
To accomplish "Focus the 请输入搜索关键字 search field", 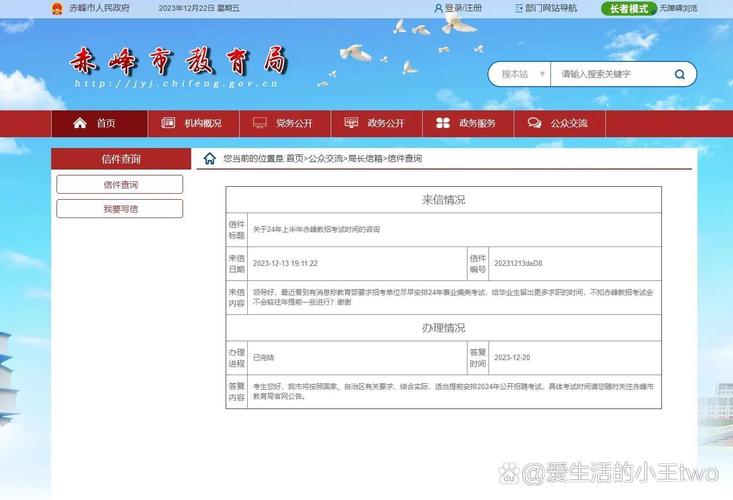I will 608,74.
